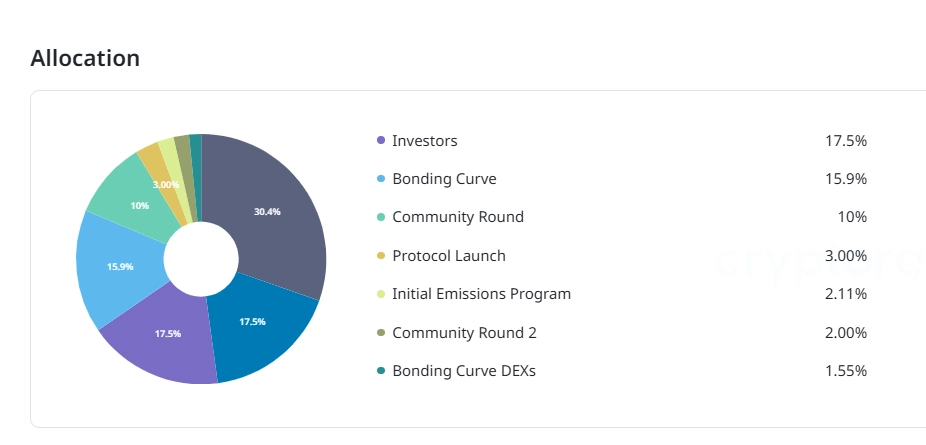Select the Initial Emissions Program legend label
926x445 pixels.
pyautogui.click(x=481, y=294)
